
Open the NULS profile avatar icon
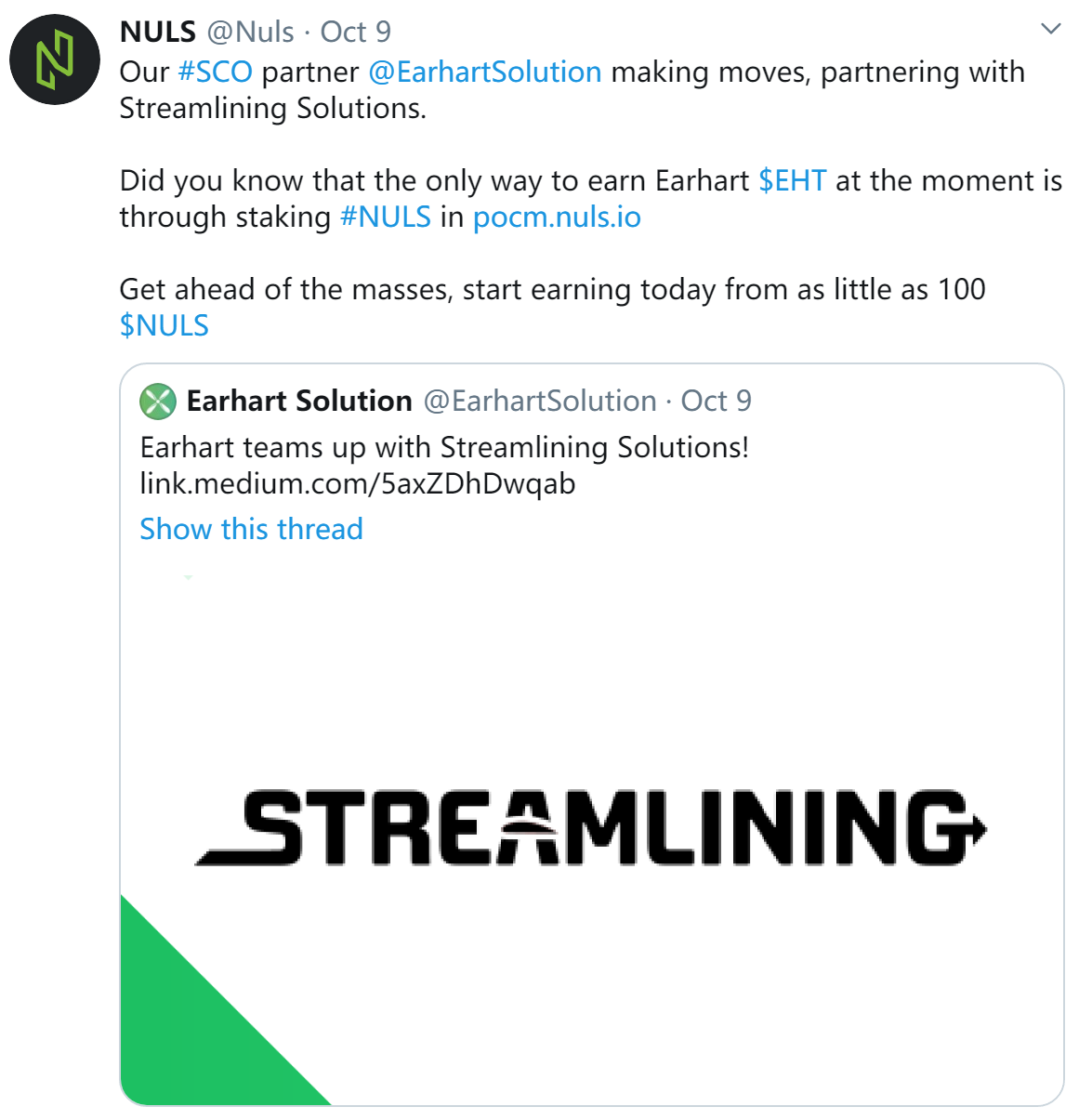55,59
